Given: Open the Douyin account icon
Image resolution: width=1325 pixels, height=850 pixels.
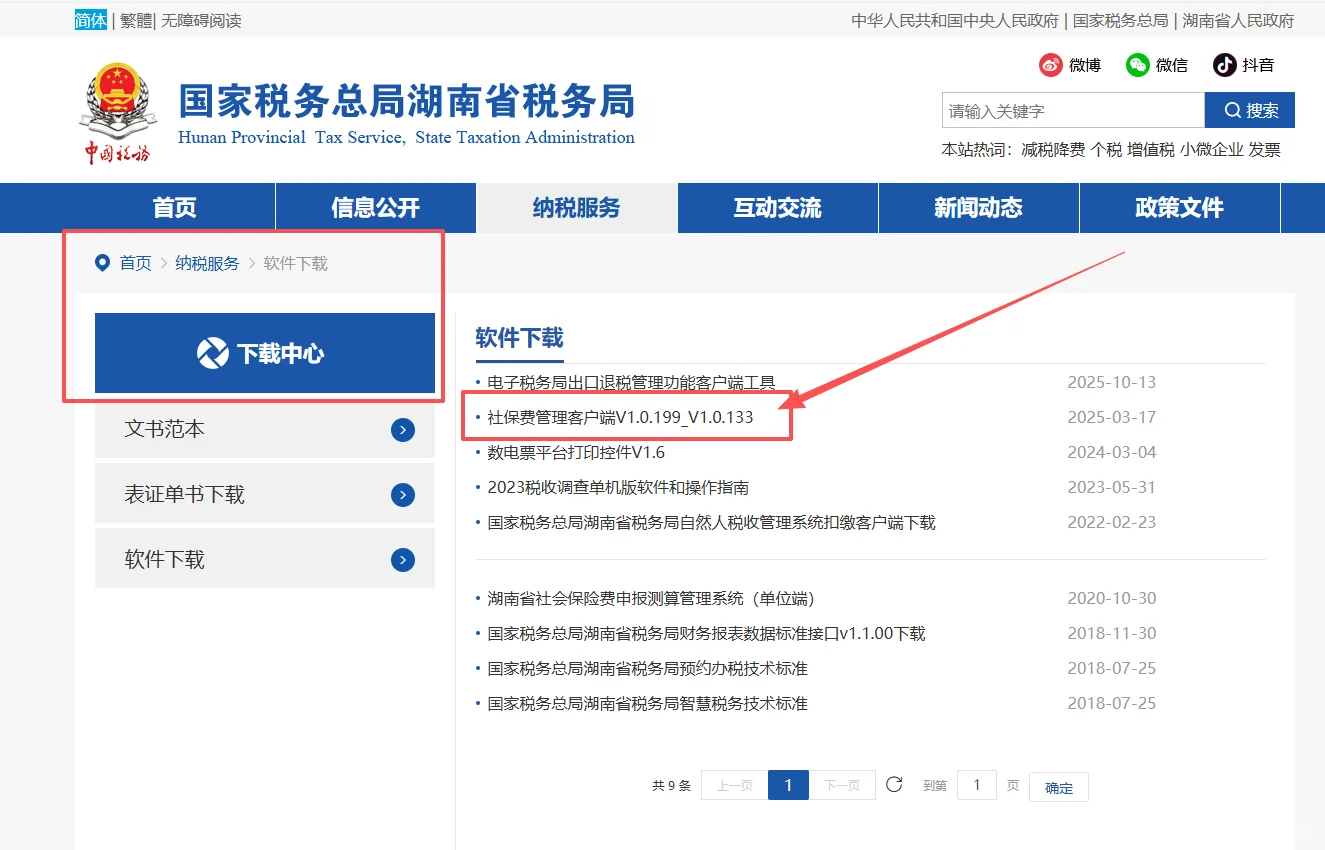Looking at the screenshot, I should [x=1222, y=64].
